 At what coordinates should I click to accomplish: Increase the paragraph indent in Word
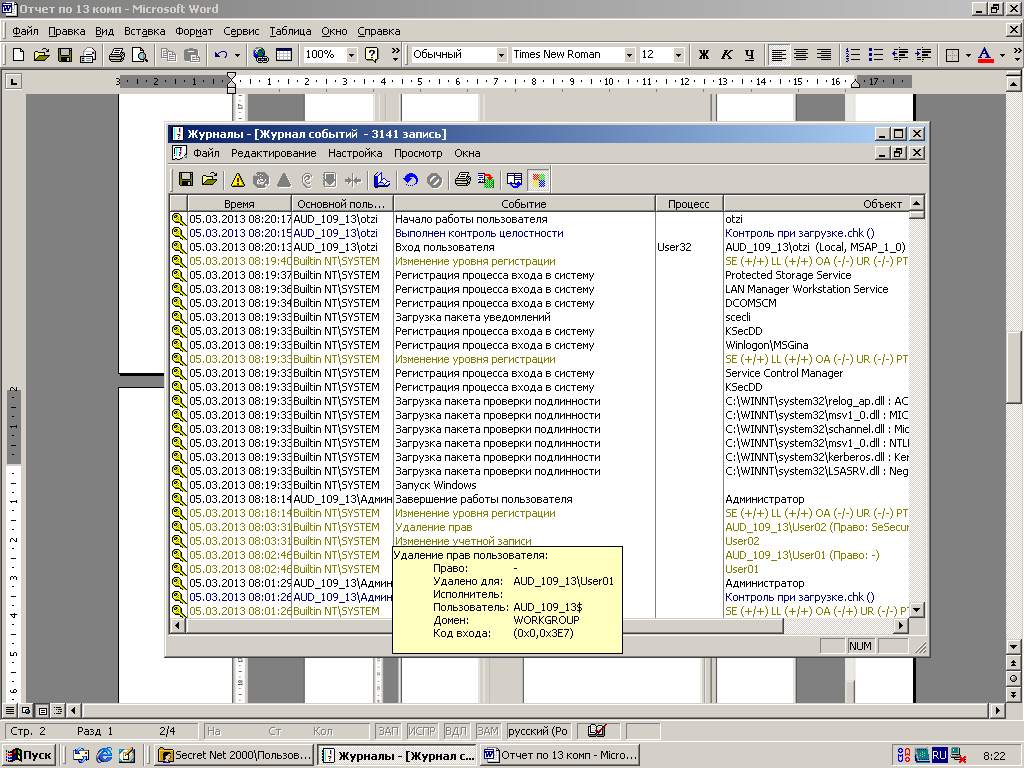pos(923,55)
